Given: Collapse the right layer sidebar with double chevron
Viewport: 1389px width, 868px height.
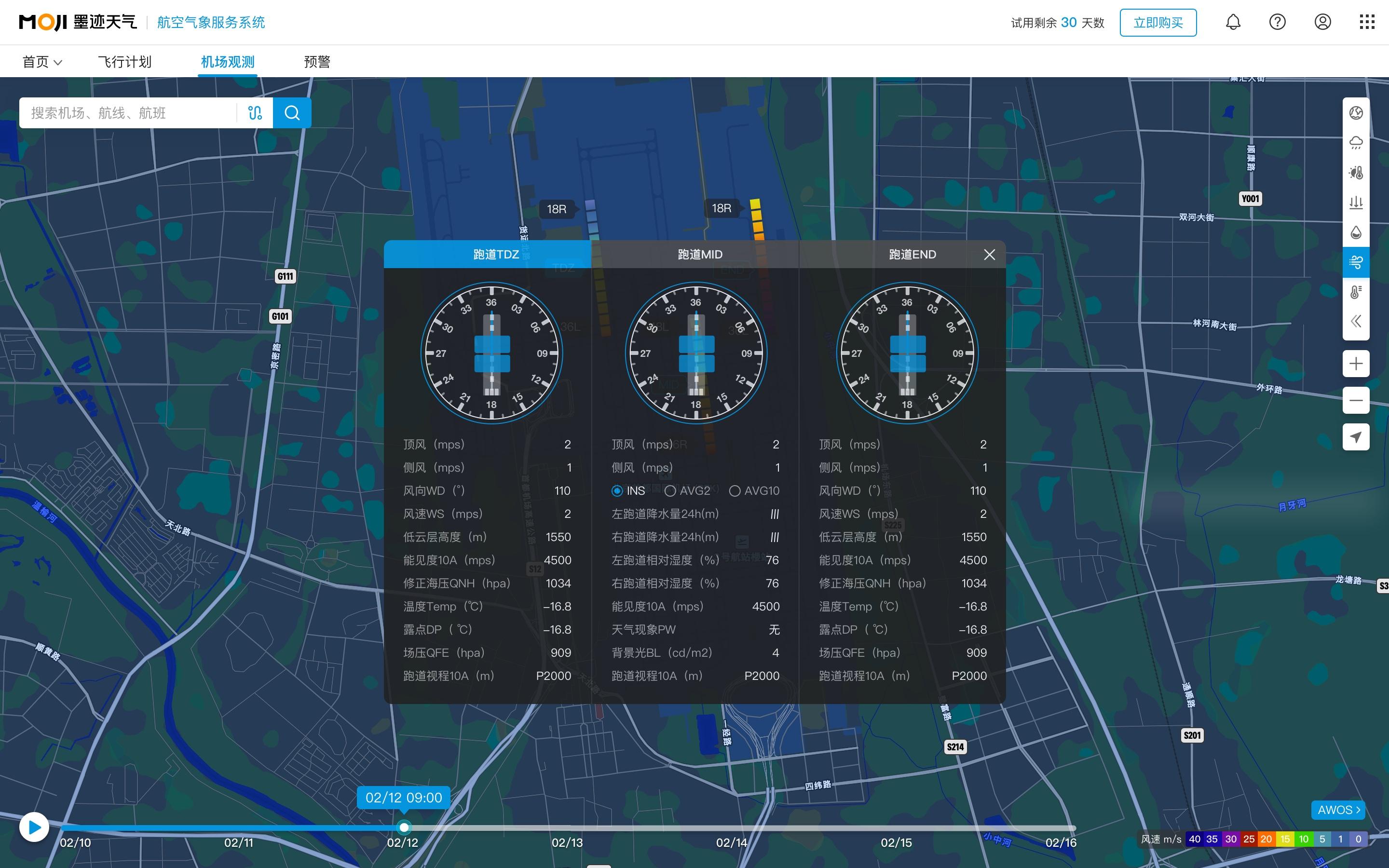Looking at the screenshot, I should pyautogui.click(x=1356, y=322).
